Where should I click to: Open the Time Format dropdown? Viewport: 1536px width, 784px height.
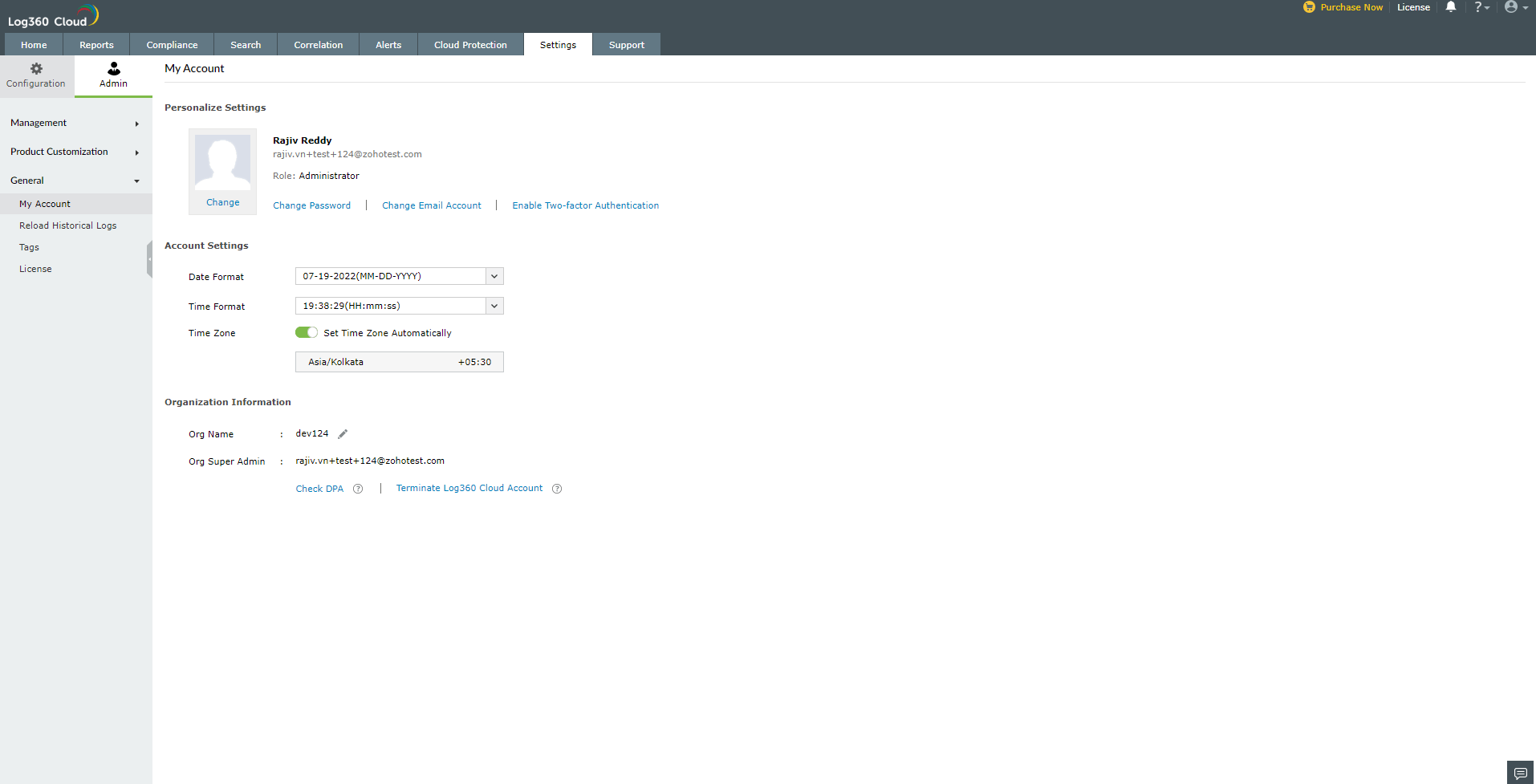[399, 306]
